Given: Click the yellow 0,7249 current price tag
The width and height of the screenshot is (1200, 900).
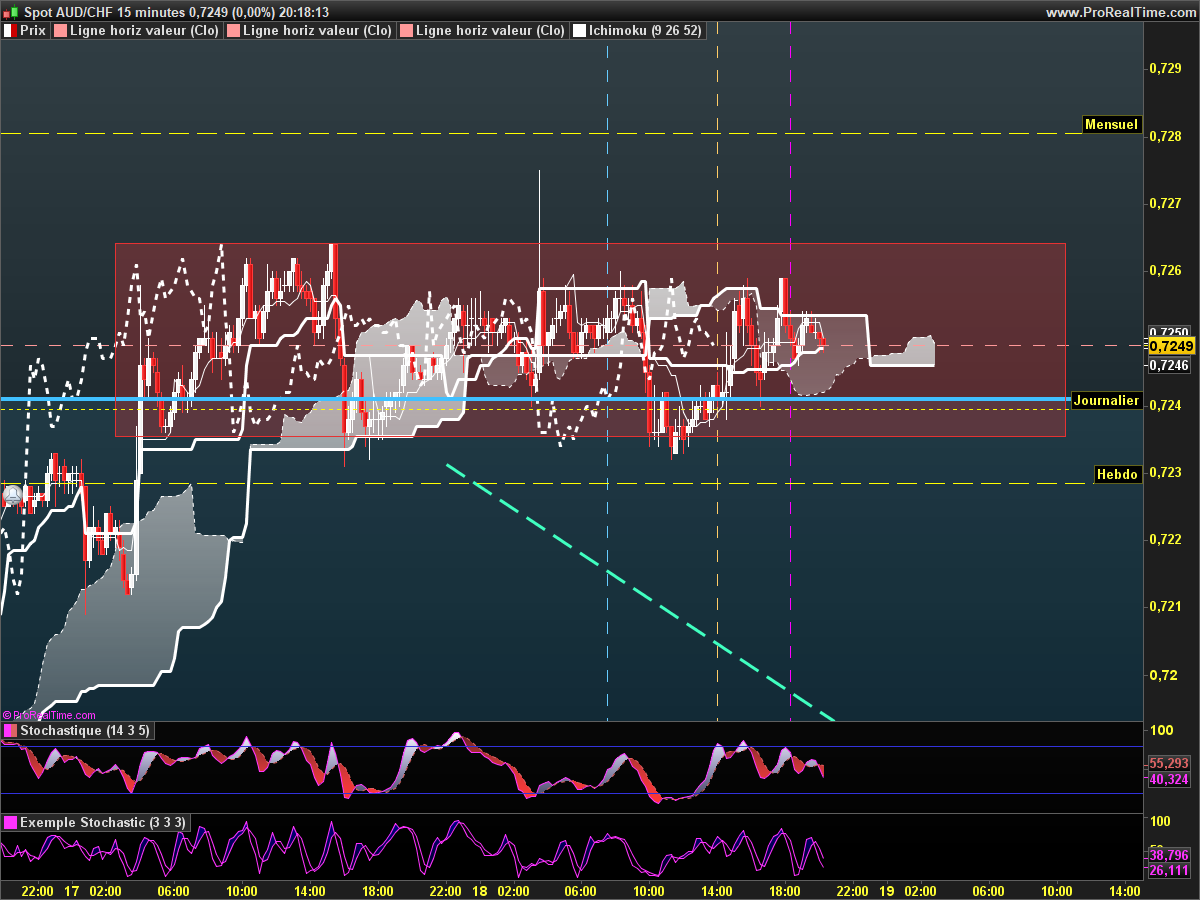Looking at the screenshot, I should point(1171,346).
